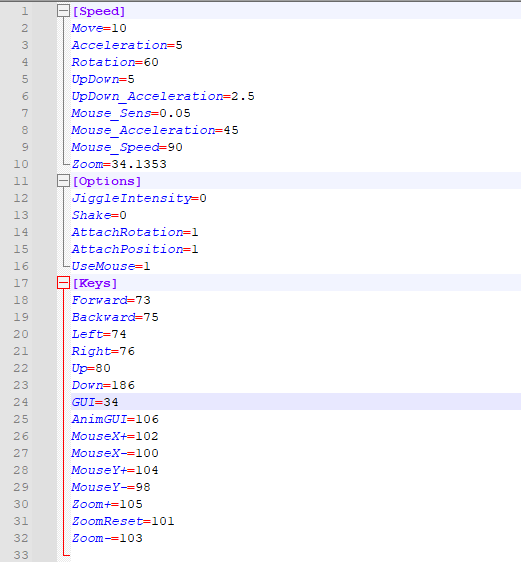Click the [Keys] section header text

[x=95, y=283]
